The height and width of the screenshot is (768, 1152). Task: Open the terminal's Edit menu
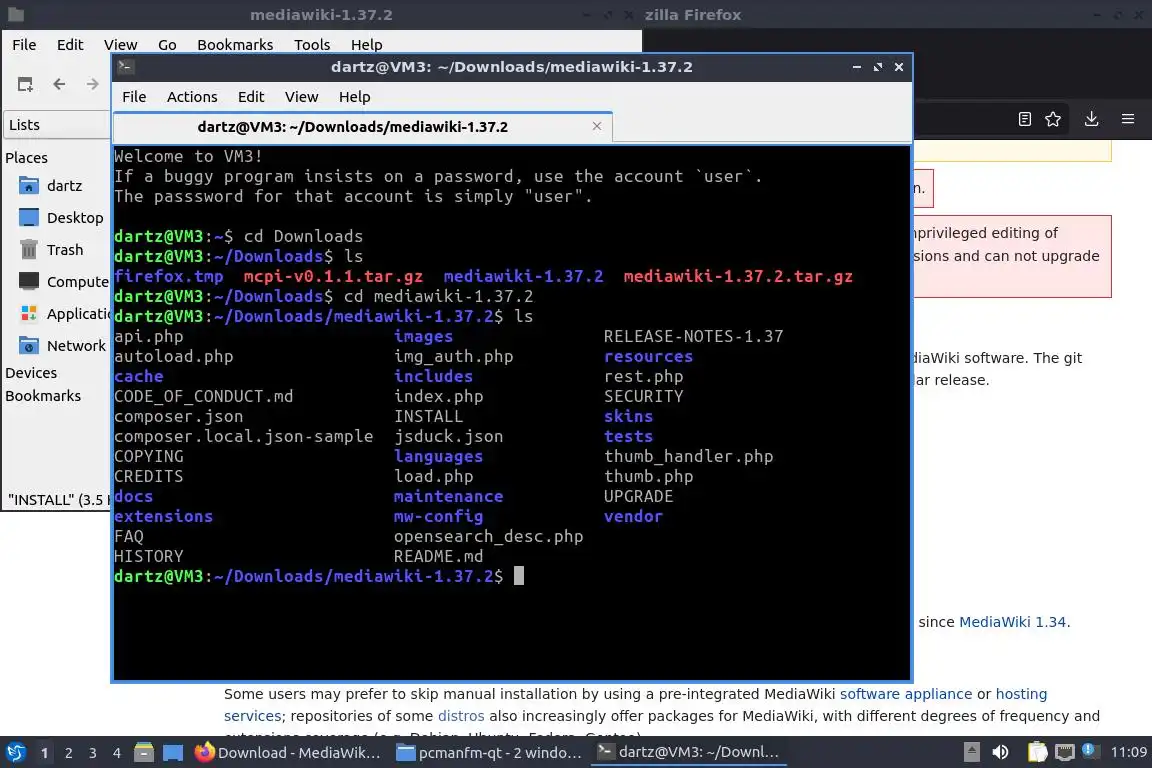pos(251,97)
